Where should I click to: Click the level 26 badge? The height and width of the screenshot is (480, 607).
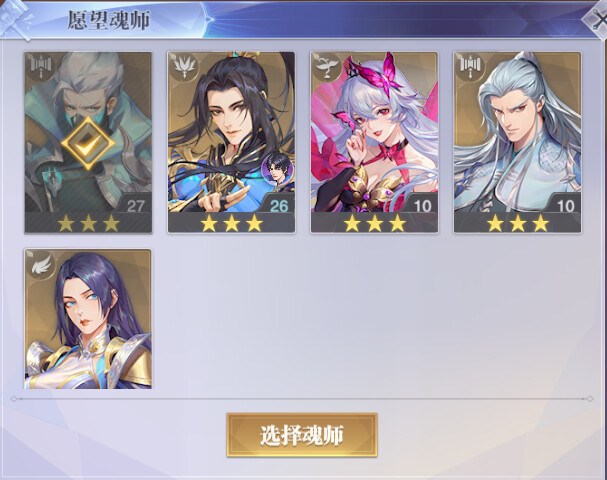pos(279,205)
